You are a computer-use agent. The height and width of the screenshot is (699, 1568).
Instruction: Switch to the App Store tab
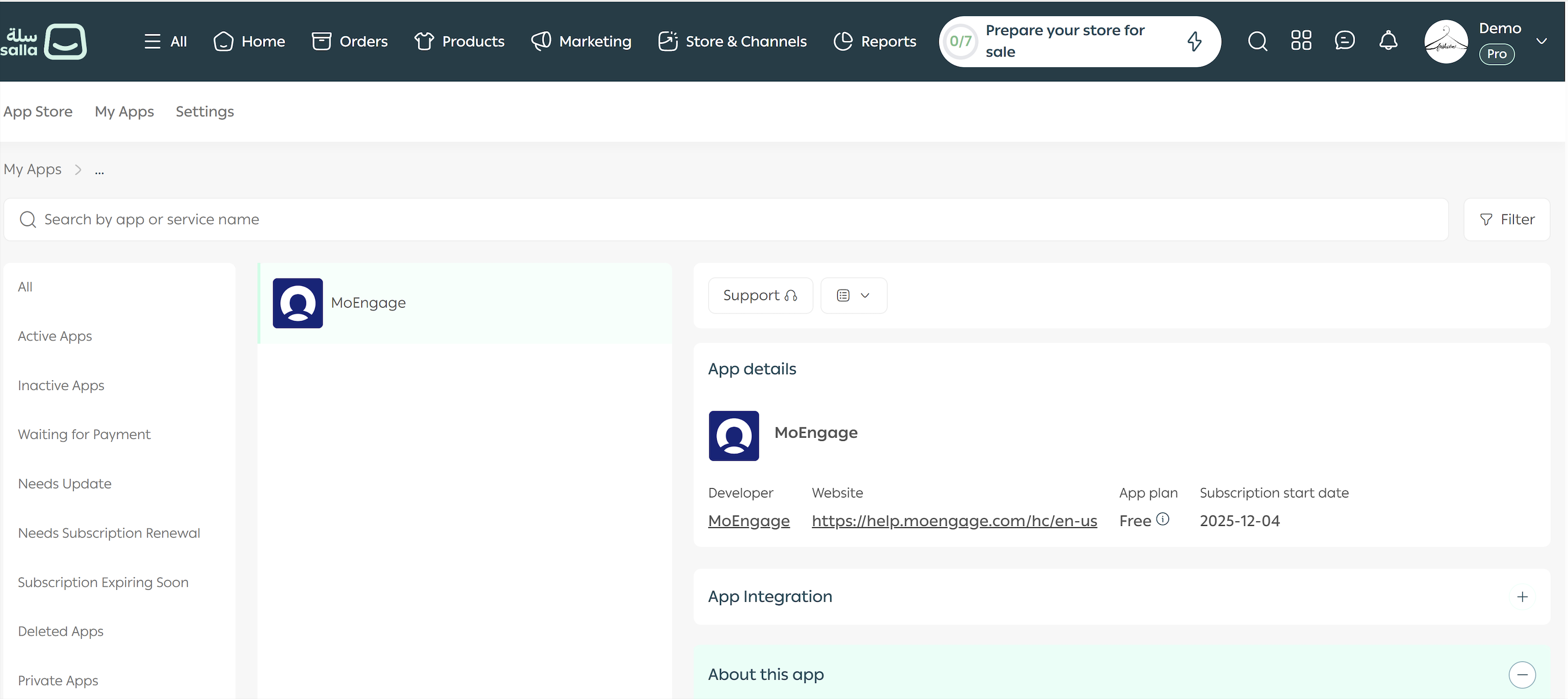pyautogui.click(x=38, y=111)
